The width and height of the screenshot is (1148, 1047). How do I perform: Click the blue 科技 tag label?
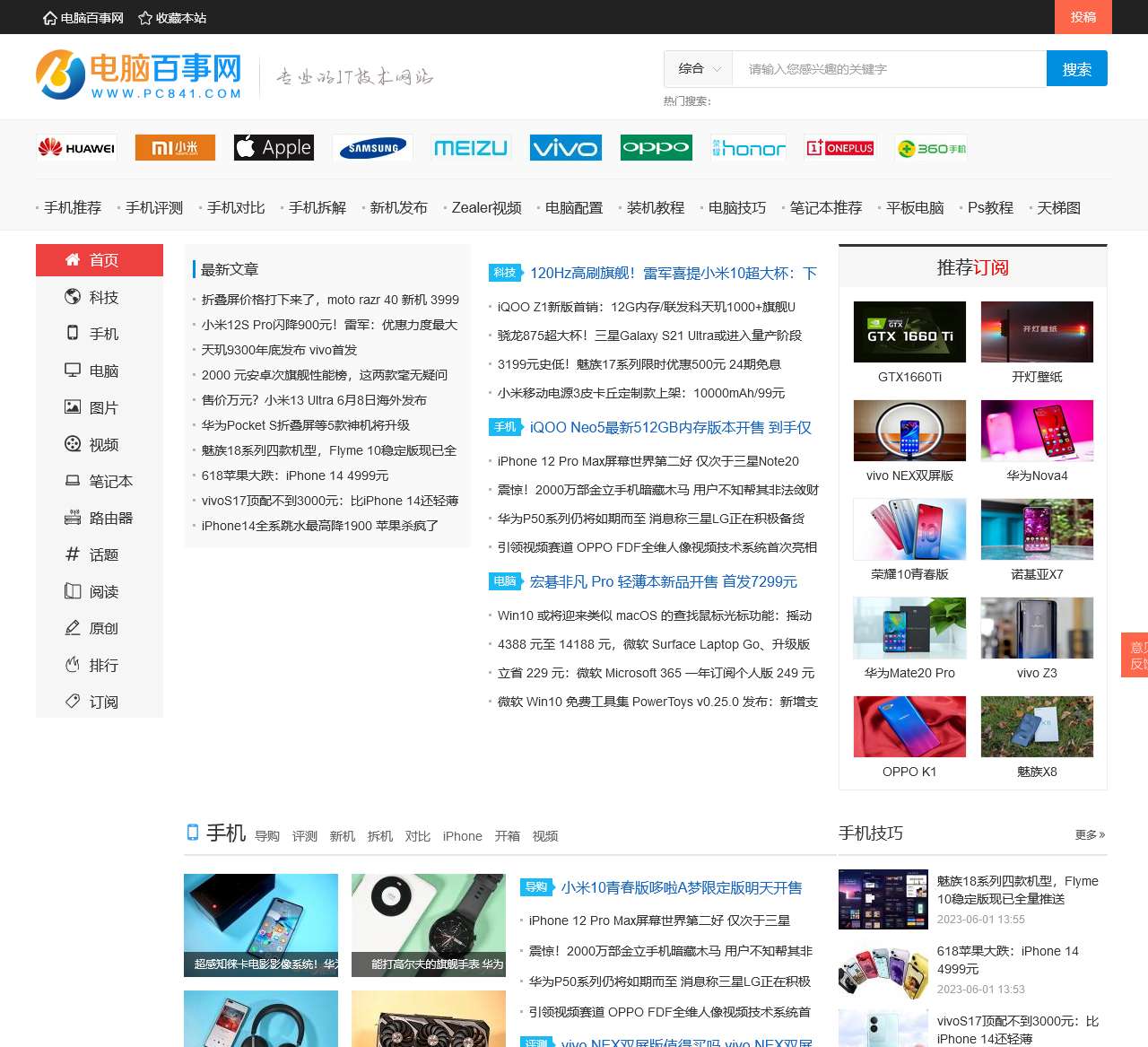505,273
